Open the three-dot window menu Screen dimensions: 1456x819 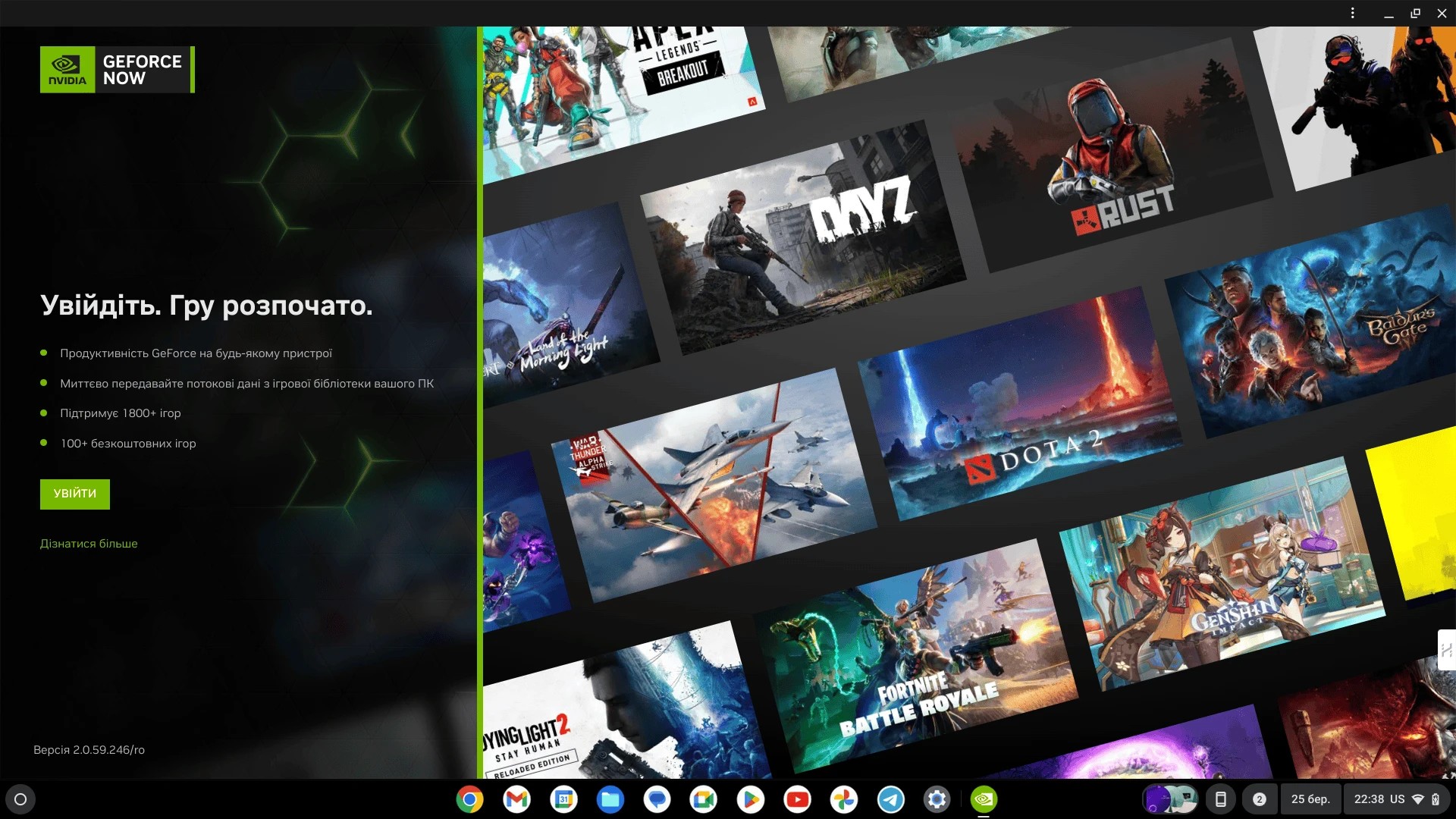click(1352, 13)
